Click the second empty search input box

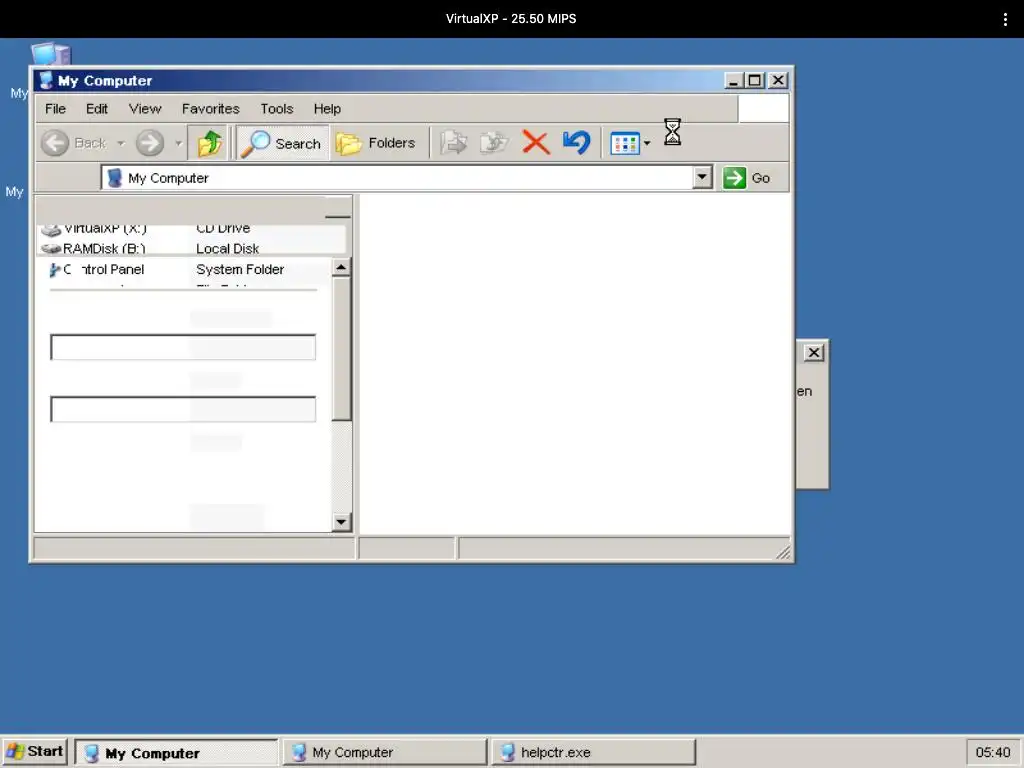click(183, 409)
